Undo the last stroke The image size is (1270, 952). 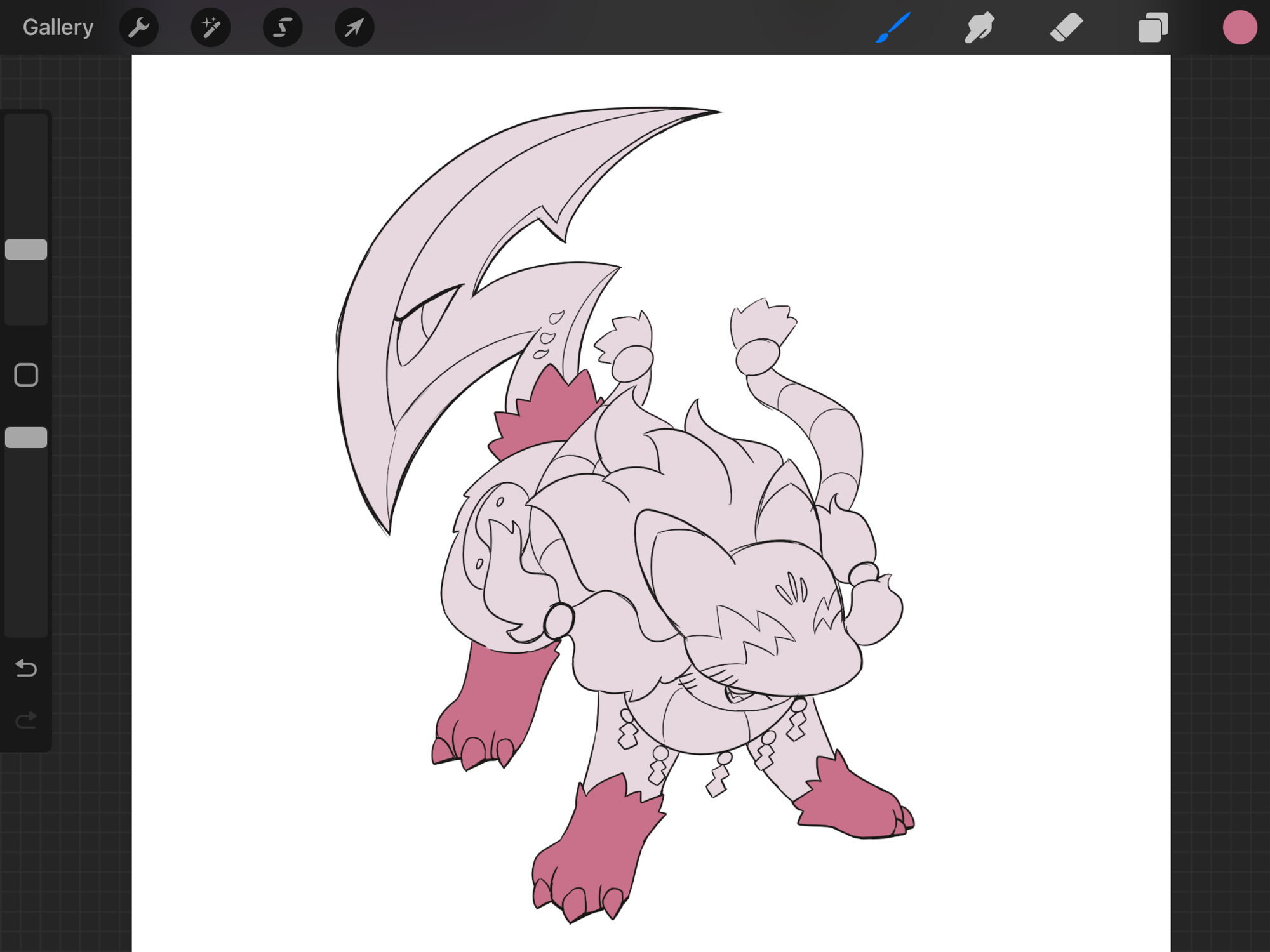click(26, 668)
